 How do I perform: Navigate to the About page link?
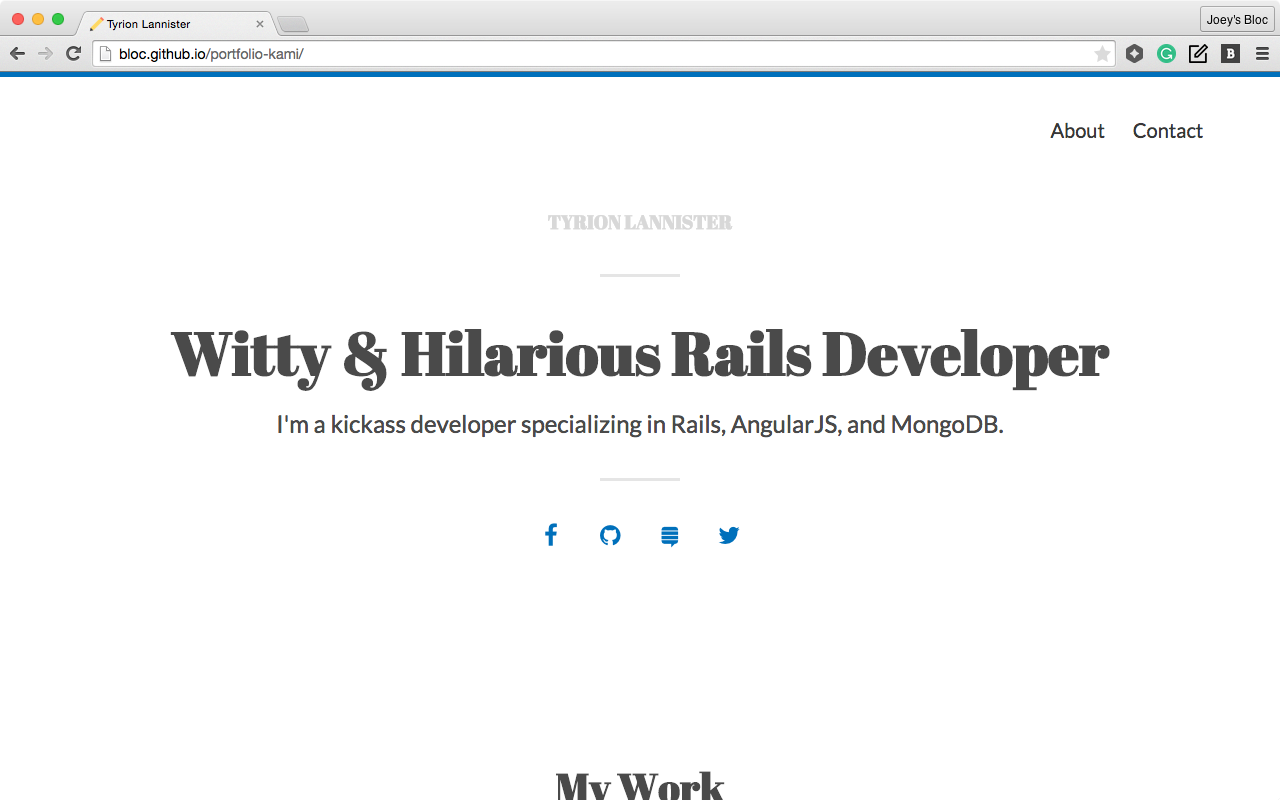1077,131
